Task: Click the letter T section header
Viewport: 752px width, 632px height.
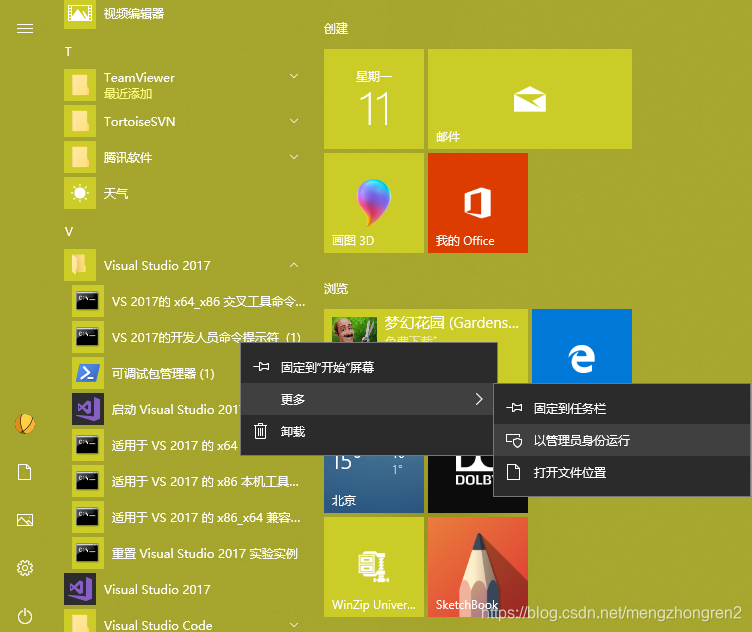Action: 68,52
